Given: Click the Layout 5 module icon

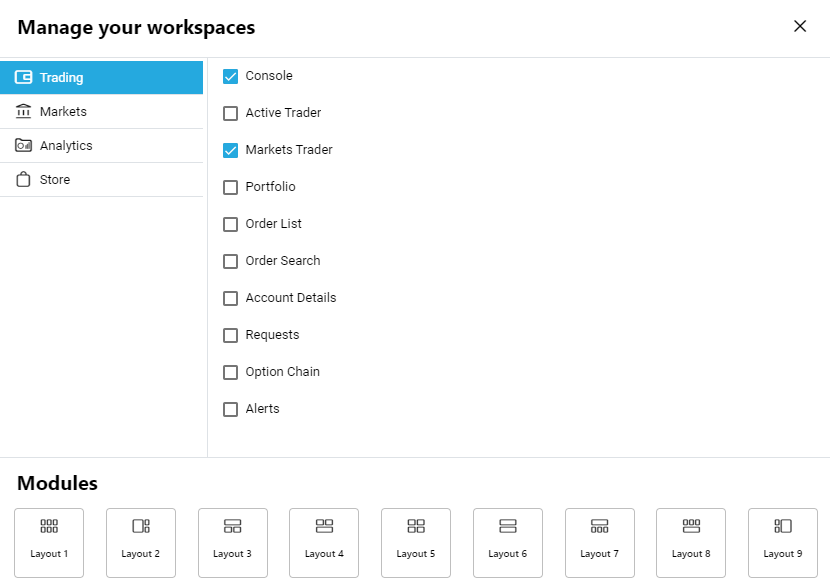Looking at the screenshot, I should pyautogui.click(x=416, y=542).
